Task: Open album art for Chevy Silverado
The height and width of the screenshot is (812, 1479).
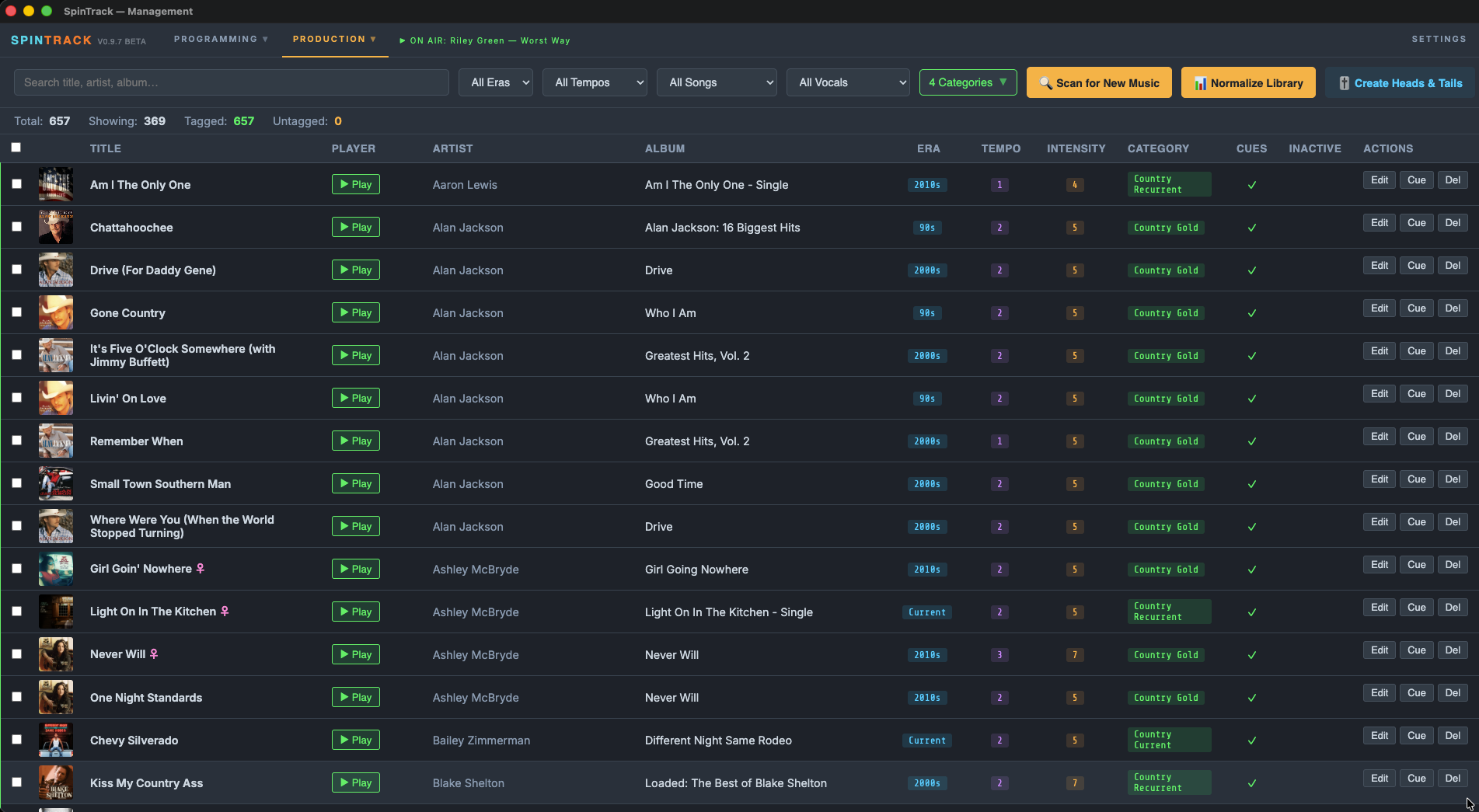Action: [56, 740]
